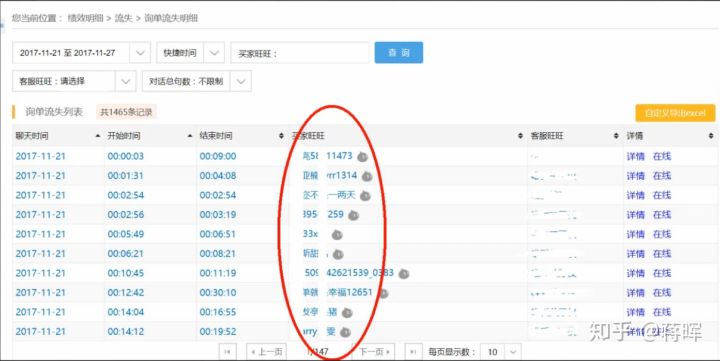The width and height of the screenshot is (720, 361).
Task: Click 自定义导出excel button
Action: [x=675, y=113]
